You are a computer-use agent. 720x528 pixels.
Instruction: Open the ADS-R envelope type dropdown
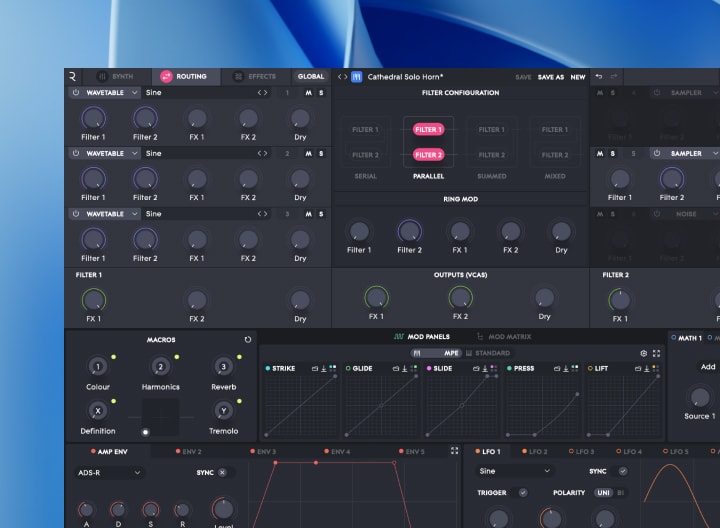(x=108, y=472)
